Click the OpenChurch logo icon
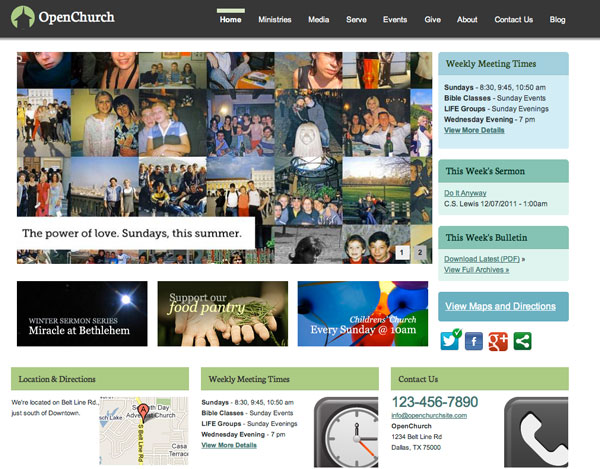The height and width of the screenshot is (469, 600). click(x=23, y=17)
